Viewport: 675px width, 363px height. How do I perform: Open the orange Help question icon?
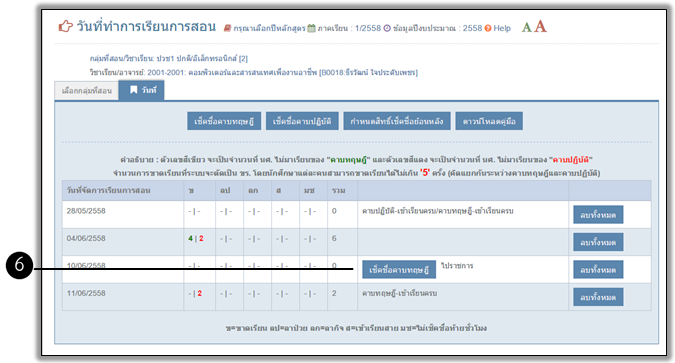coord(488,28)
